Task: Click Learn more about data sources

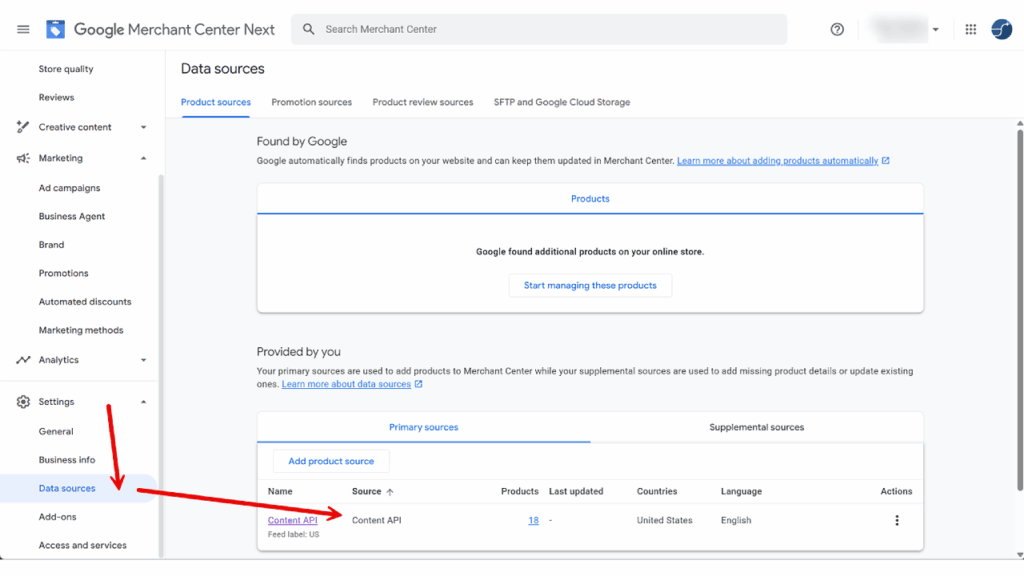Action: click(347, 383)
